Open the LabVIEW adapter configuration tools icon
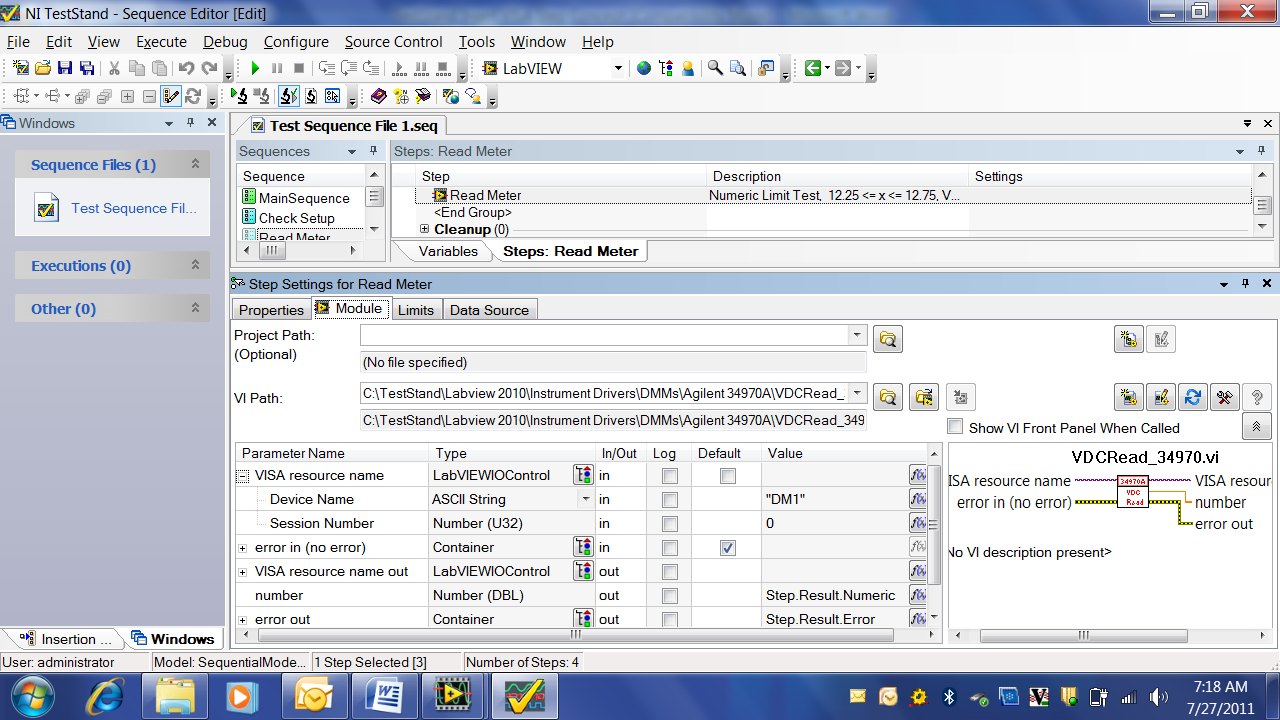 [x=1224, y=397]
